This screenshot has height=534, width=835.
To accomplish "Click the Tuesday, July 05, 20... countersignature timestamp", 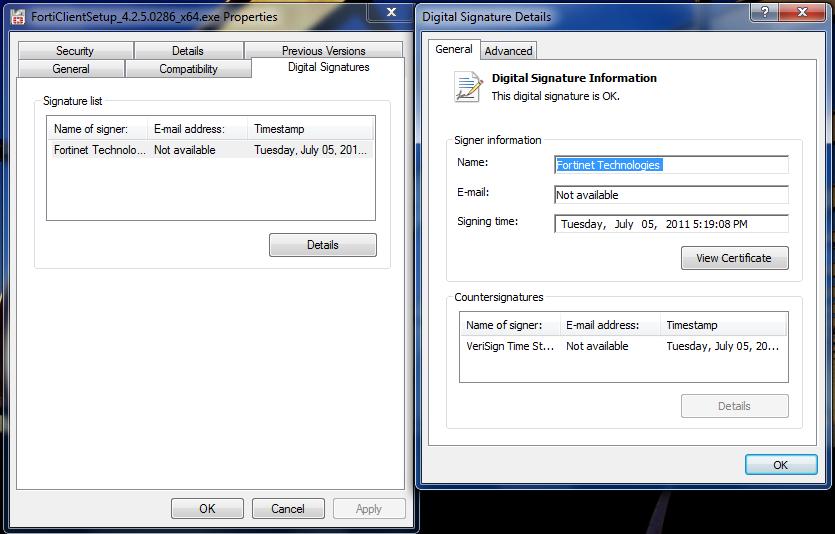I will click(723, 346).
